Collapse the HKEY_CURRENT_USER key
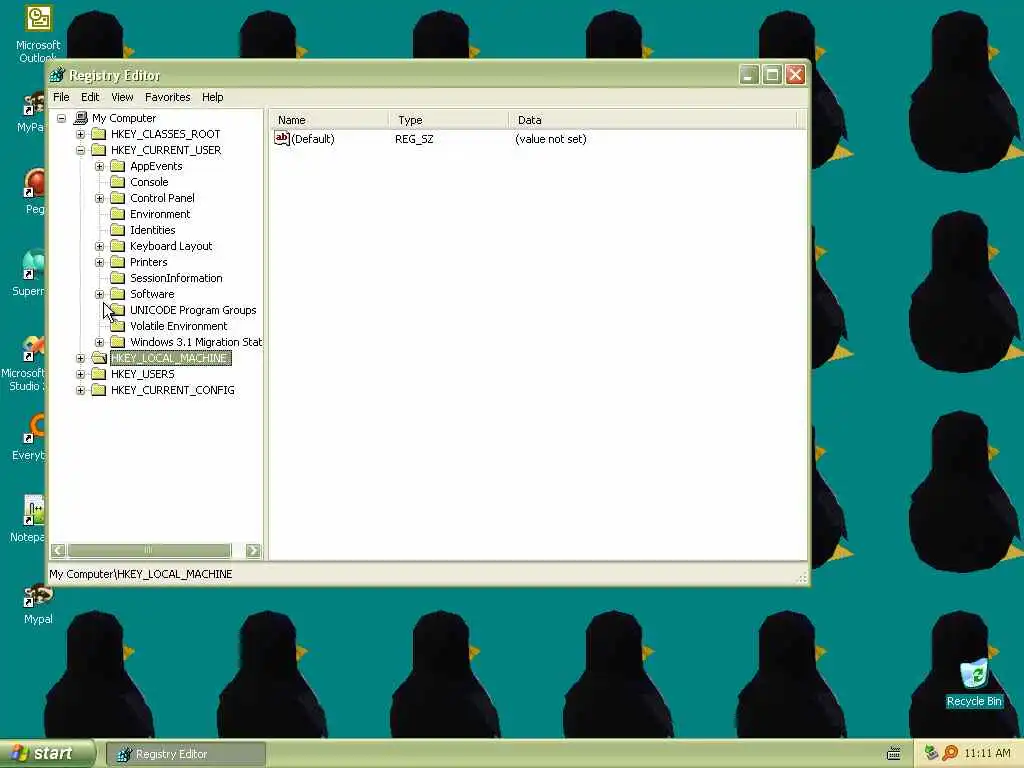Image resolution: width=1024 pixels, height=768 pixels. click(80, 150)
